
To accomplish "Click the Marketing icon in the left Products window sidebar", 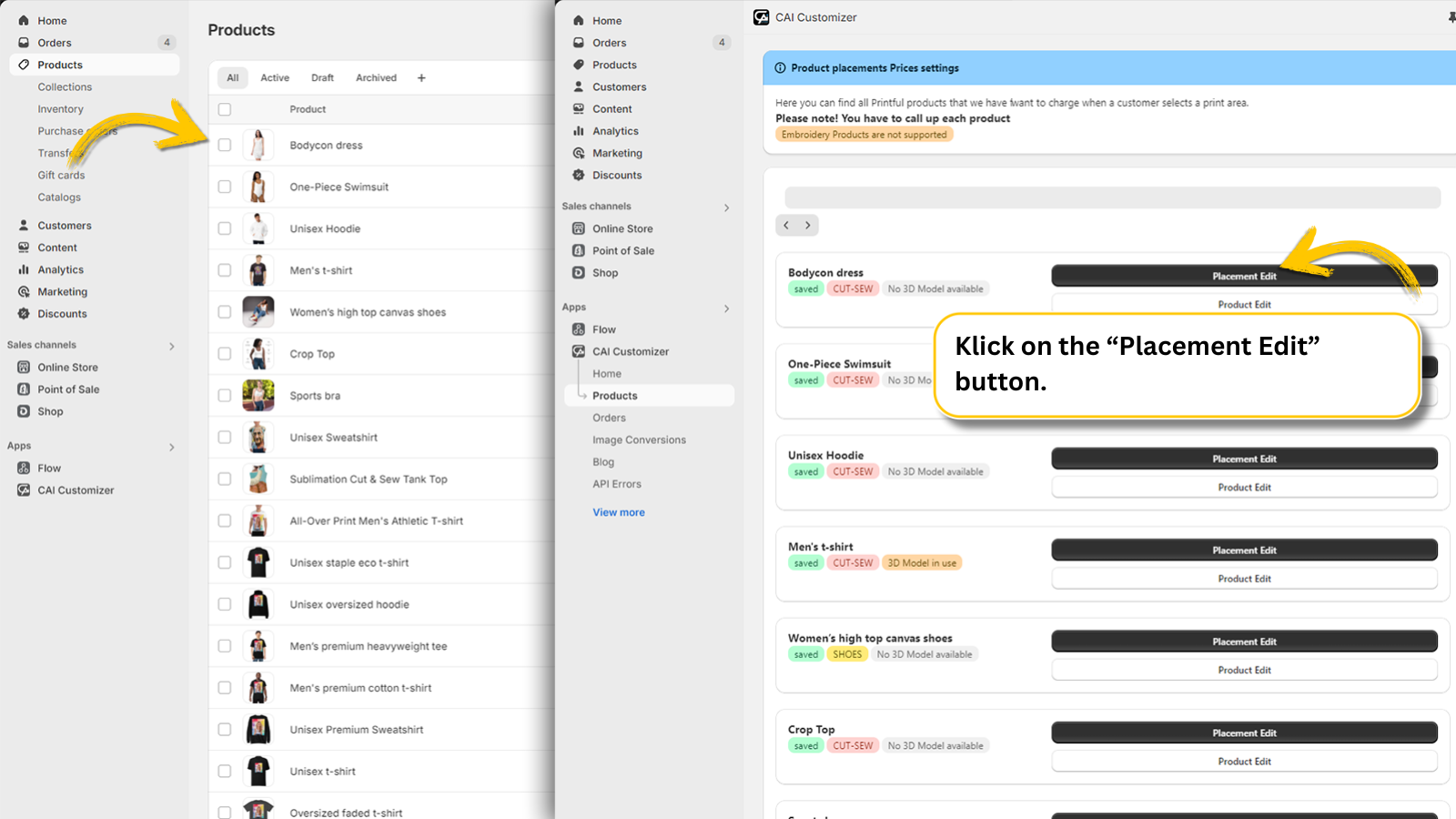I will (24, 292).
